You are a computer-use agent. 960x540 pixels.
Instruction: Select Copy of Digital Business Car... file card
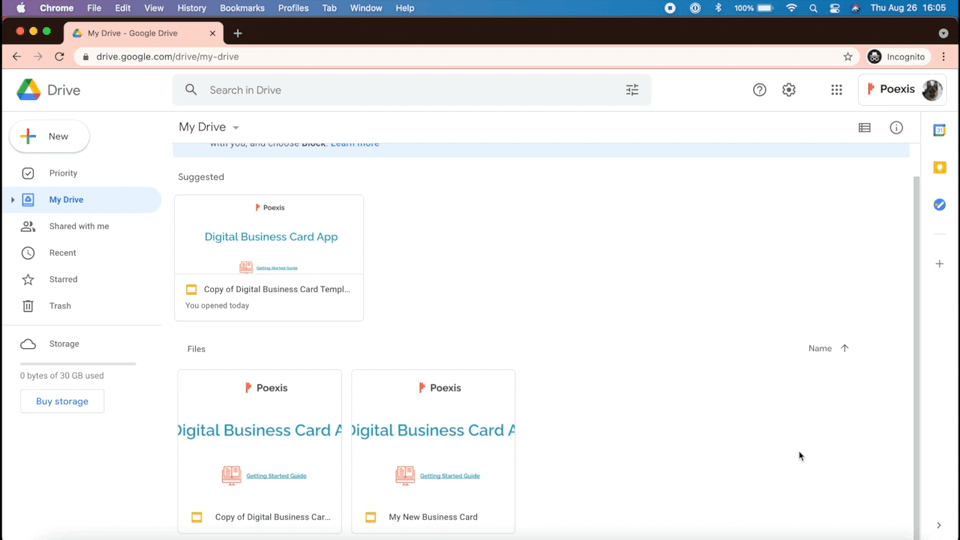(260, 451)
